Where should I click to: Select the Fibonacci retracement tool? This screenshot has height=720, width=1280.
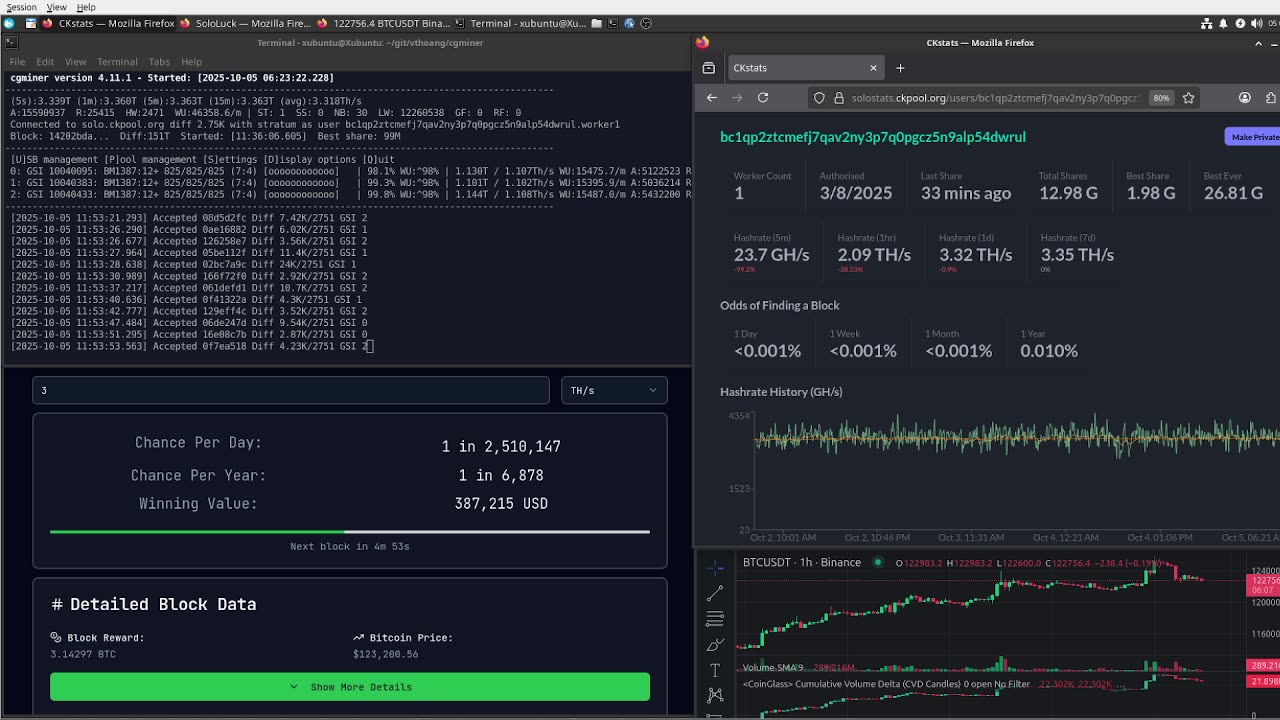[715, 619]
